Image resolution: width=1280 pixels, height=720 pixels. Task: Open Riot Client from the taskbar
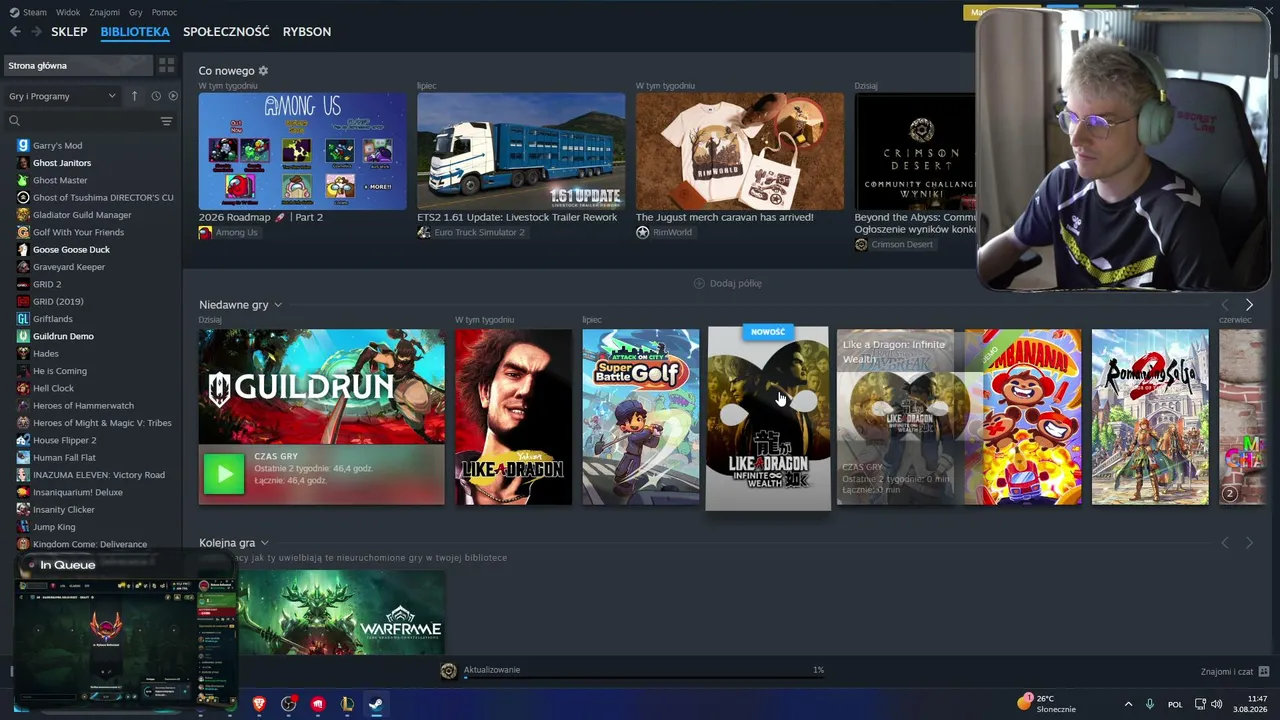tap(318, 704)
